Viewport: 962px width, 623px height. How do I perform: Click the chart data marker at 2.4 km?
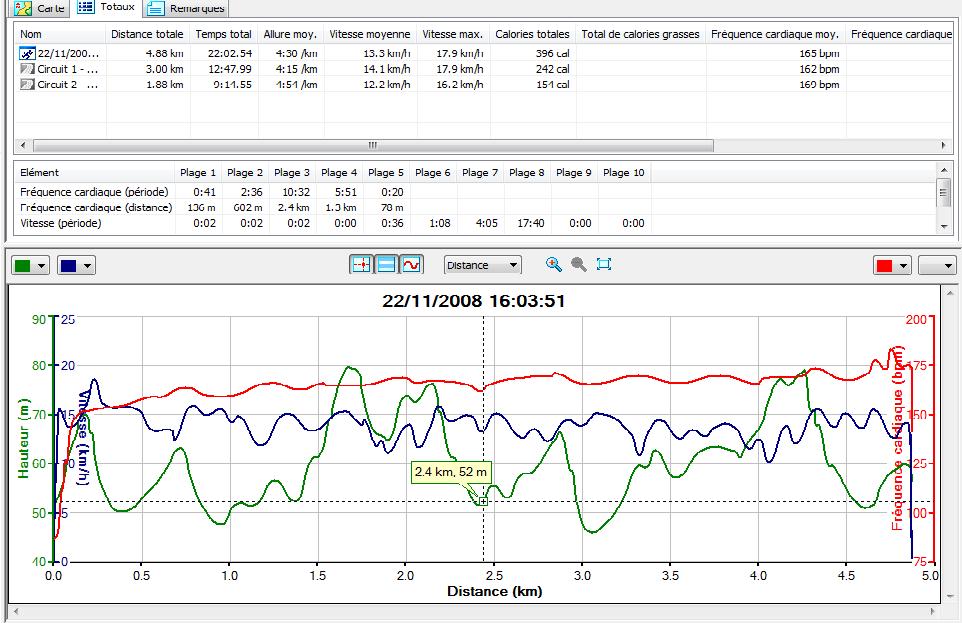point(483,501)
